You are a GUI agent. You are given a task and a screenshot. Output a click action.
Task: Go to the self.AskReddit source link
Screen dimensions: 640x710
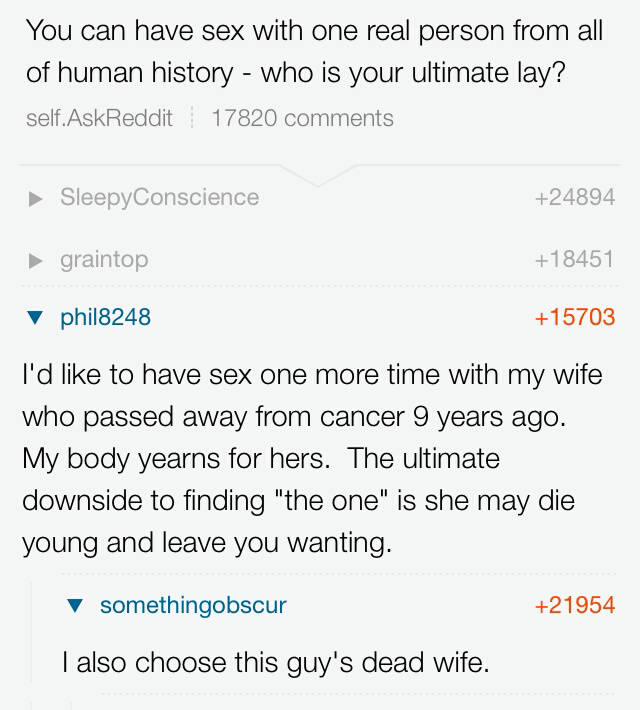[x=99, y=118]
